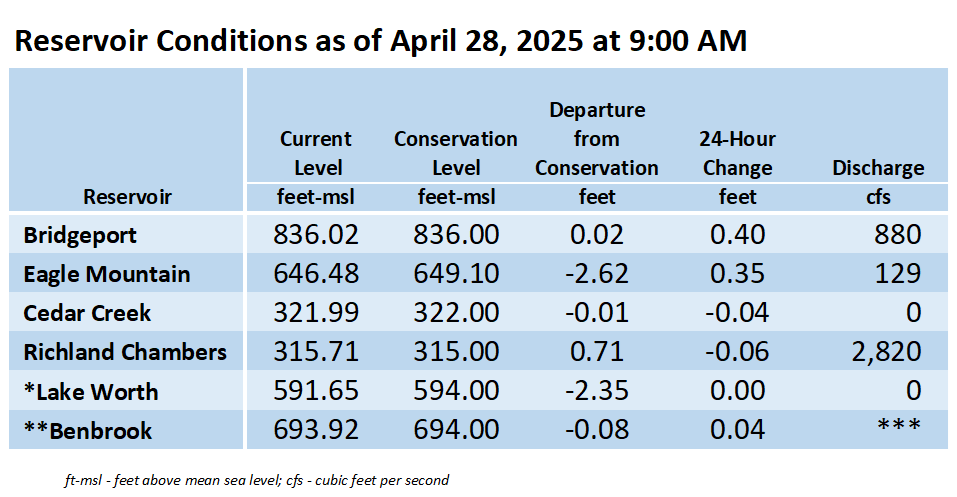Select Eagle Mountain departure value -2.62
The image size is (957, 497).
[x=597, y=274]
